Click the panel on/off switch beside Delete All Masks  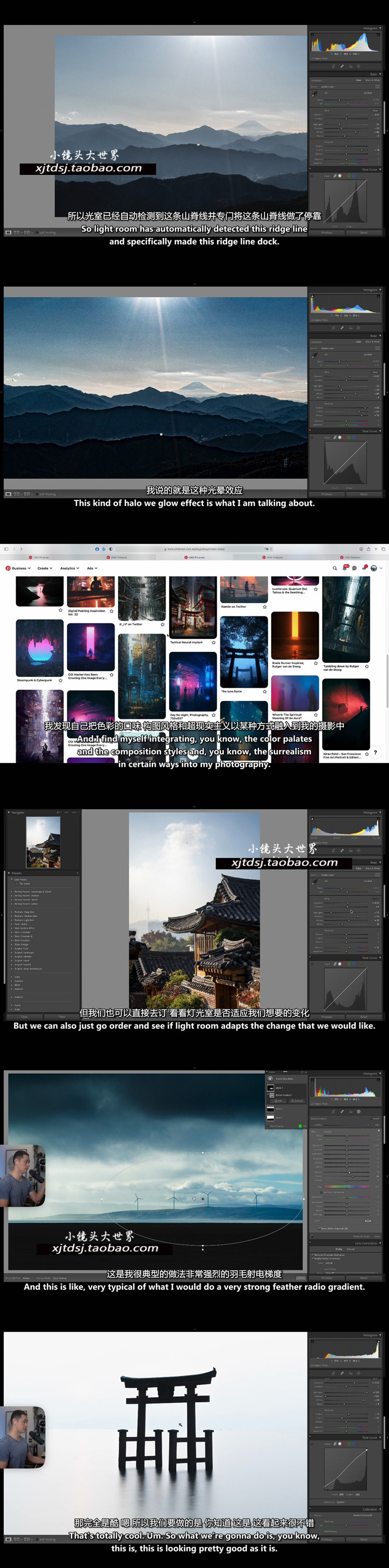pyautogui.click(x=312, y=1236)
